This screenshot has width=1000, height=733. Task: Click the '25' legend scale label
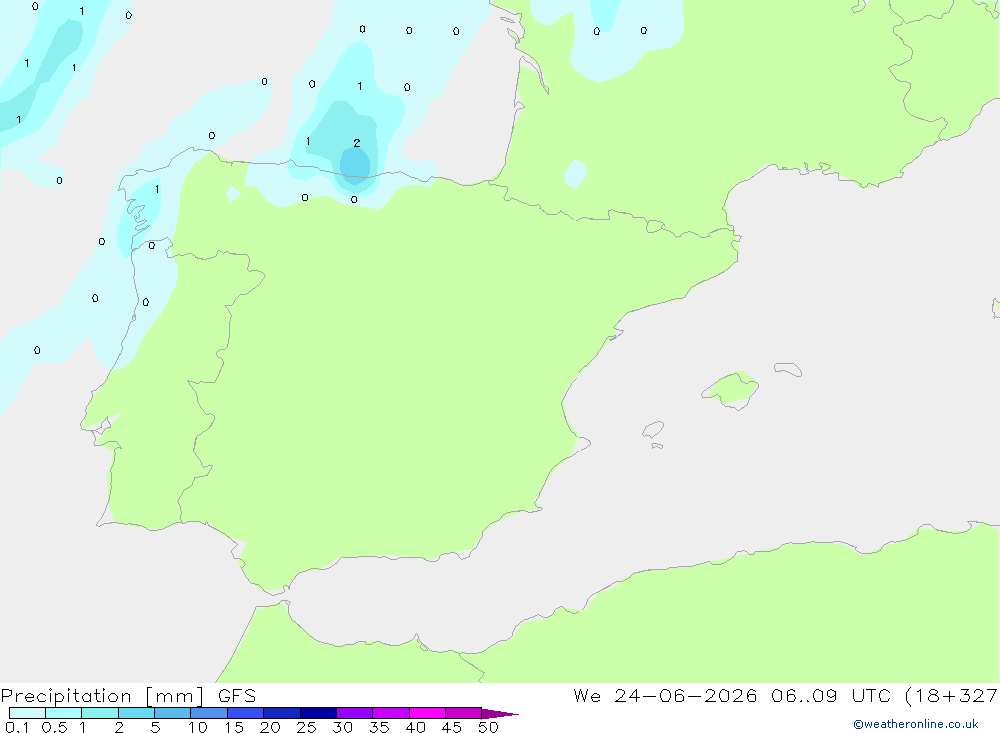click(x=306, y=727)
